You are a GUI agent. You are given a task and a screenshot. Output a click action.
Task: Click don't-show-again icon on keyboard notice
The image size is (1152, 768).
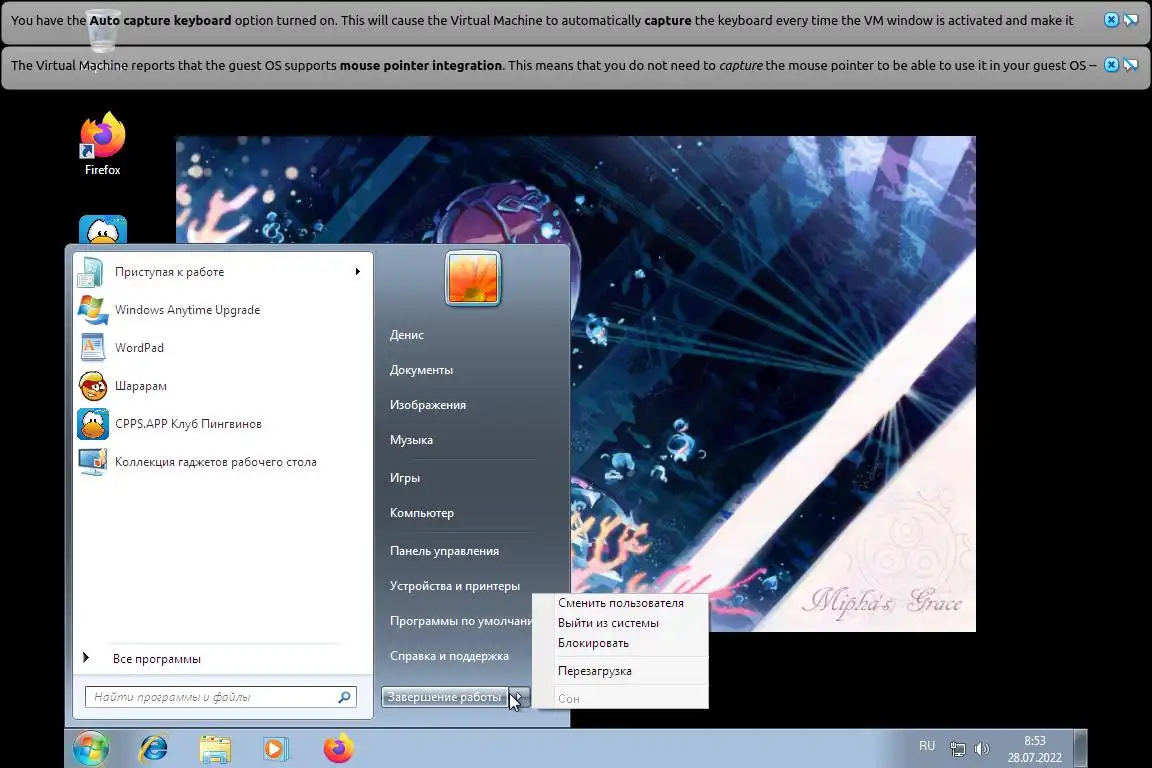click(x=1131, y=20)
